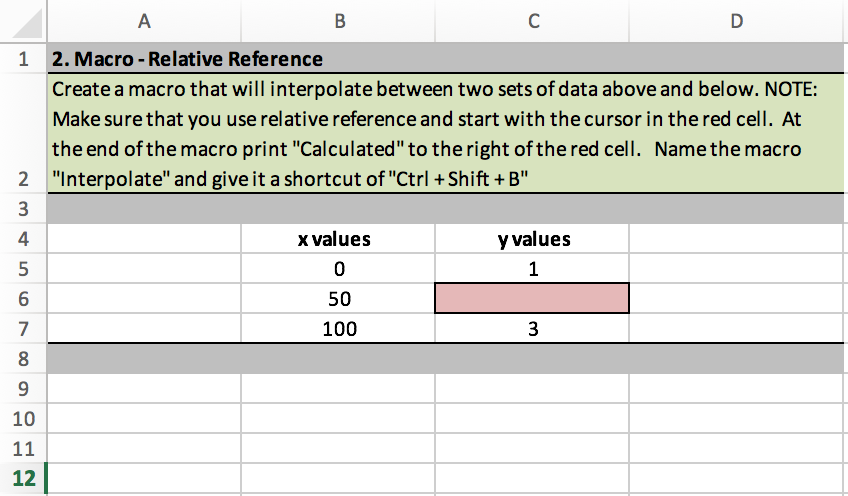Screen dimensions: 848x496
Task: Click the red interpolation cell C6
Action: point(532,298)
